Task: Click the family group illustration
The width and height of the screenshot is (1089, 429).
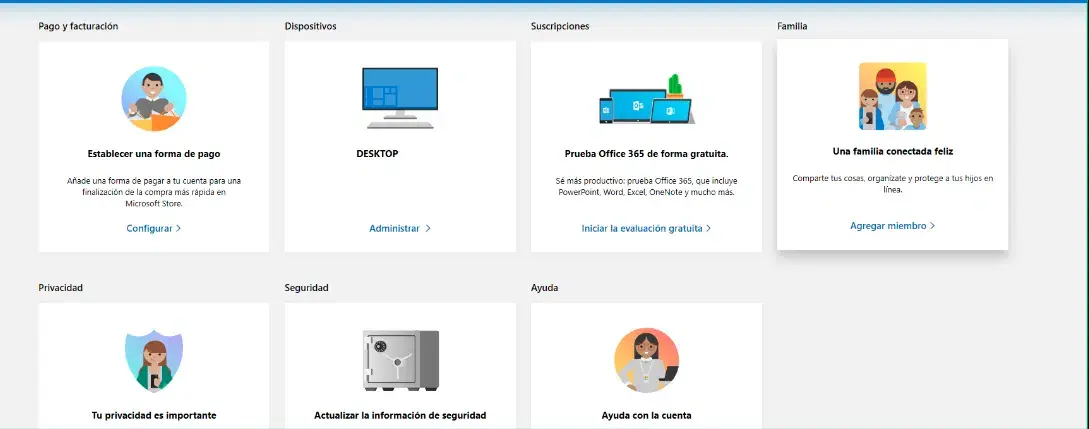Action: pos(892,96)
